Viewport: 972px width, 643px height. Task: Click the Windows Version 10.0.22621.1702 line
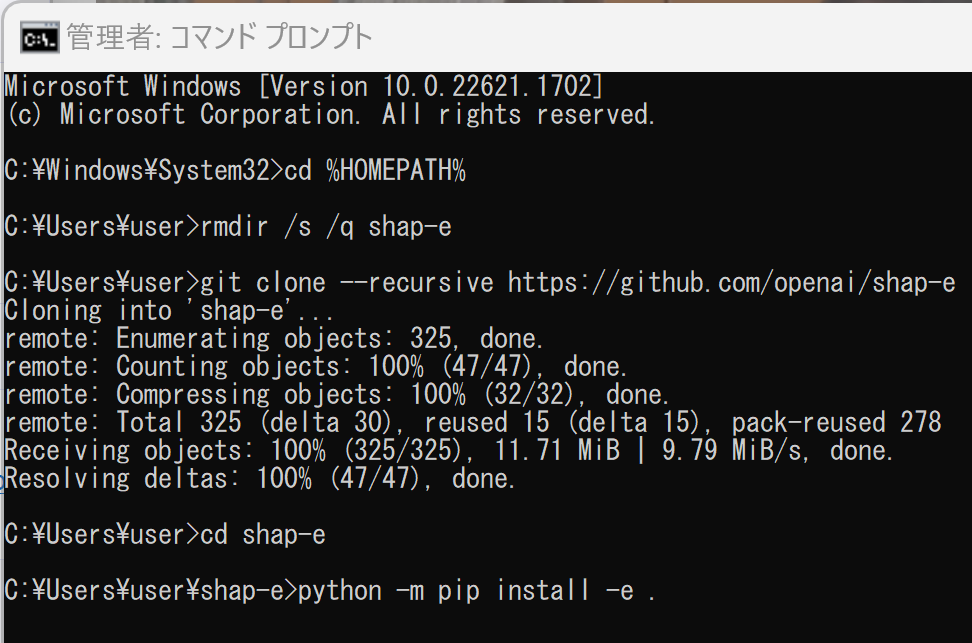click(303, 86)
